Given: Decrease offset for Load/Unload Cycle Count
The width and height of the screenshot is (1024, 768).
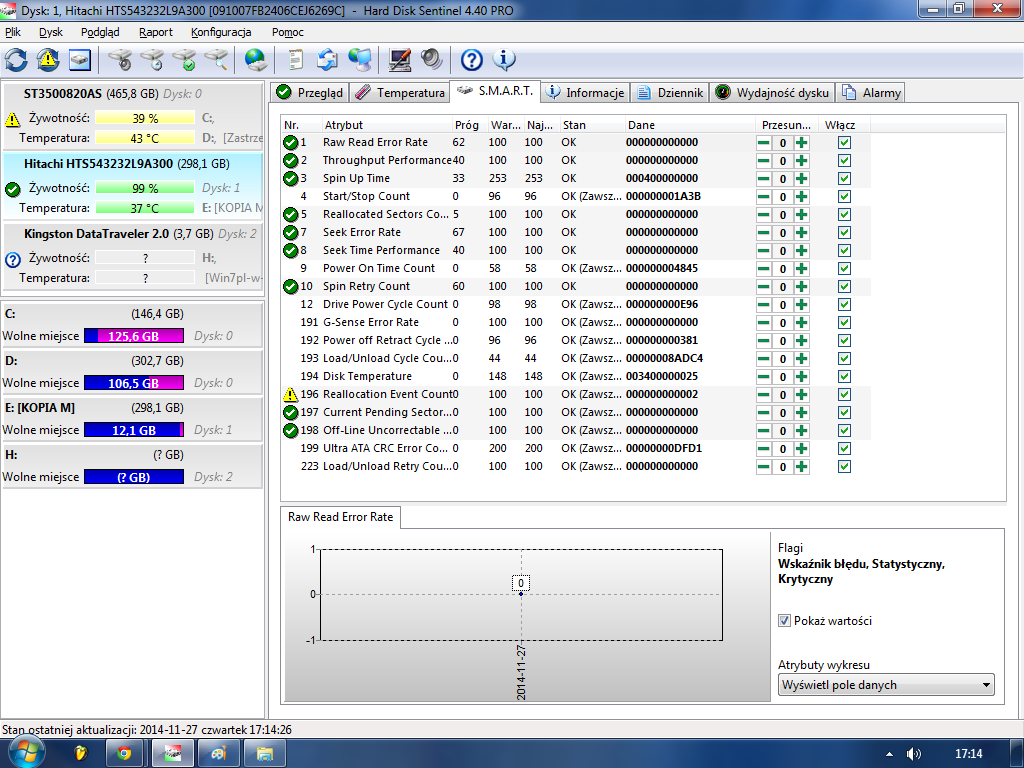Looking at the screenshot, I should click(763, 359).
